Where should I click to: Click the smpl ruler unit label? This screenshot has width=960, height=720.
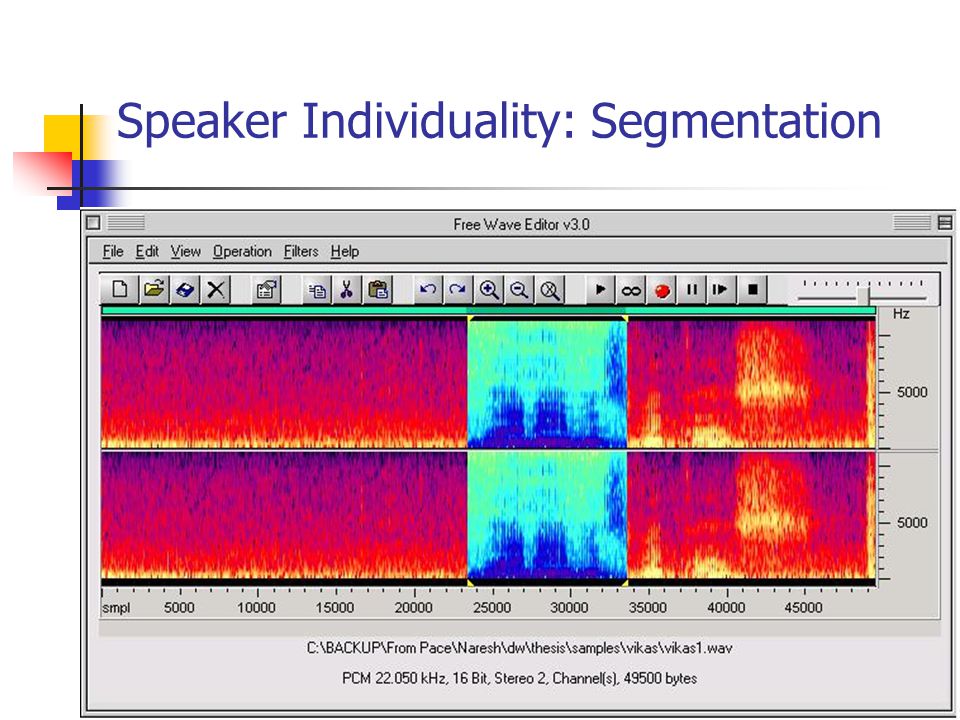click(x=116, y=608)
